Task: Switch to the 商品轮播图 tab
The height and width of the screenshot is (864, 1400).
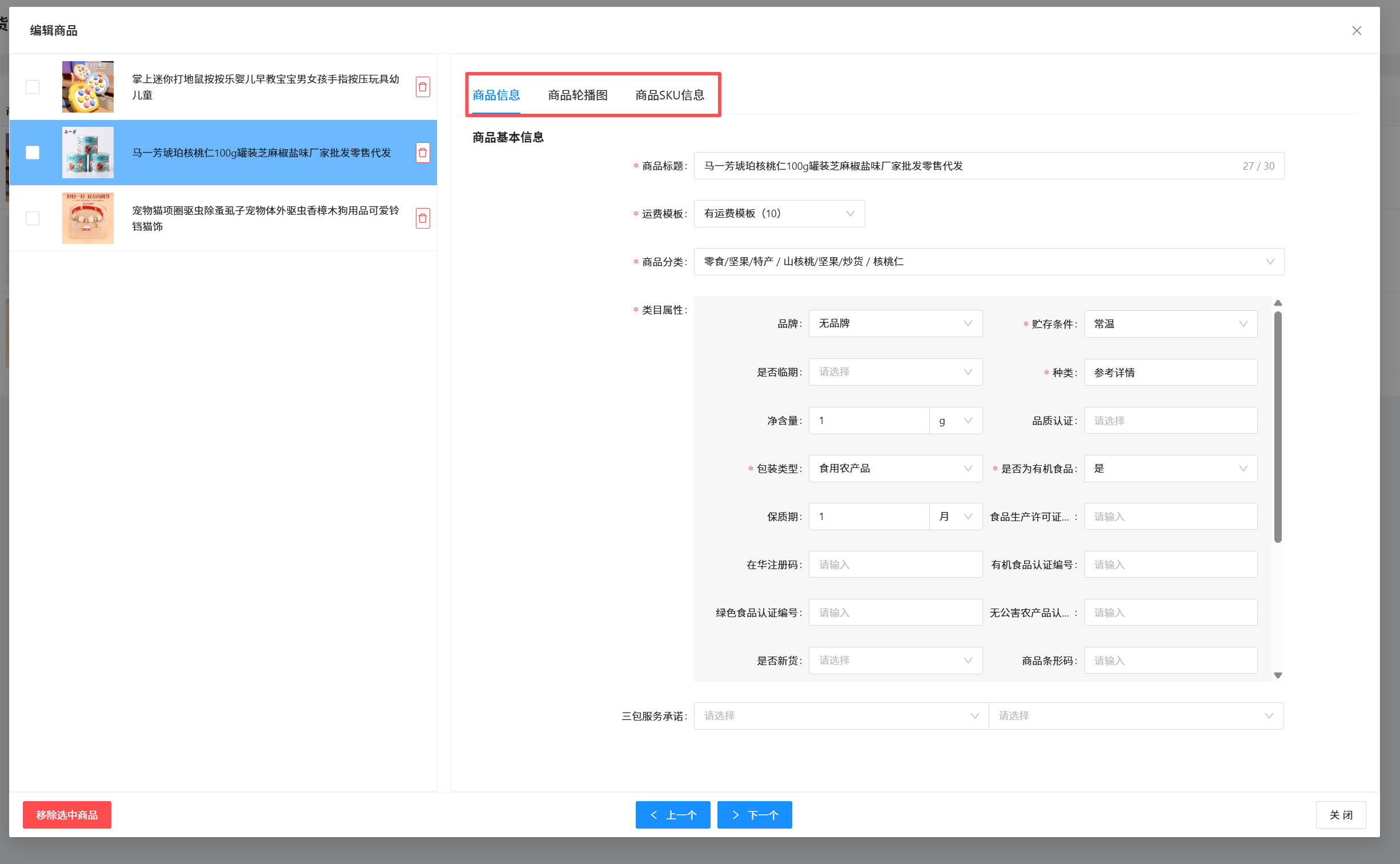Action: (577, 95)
